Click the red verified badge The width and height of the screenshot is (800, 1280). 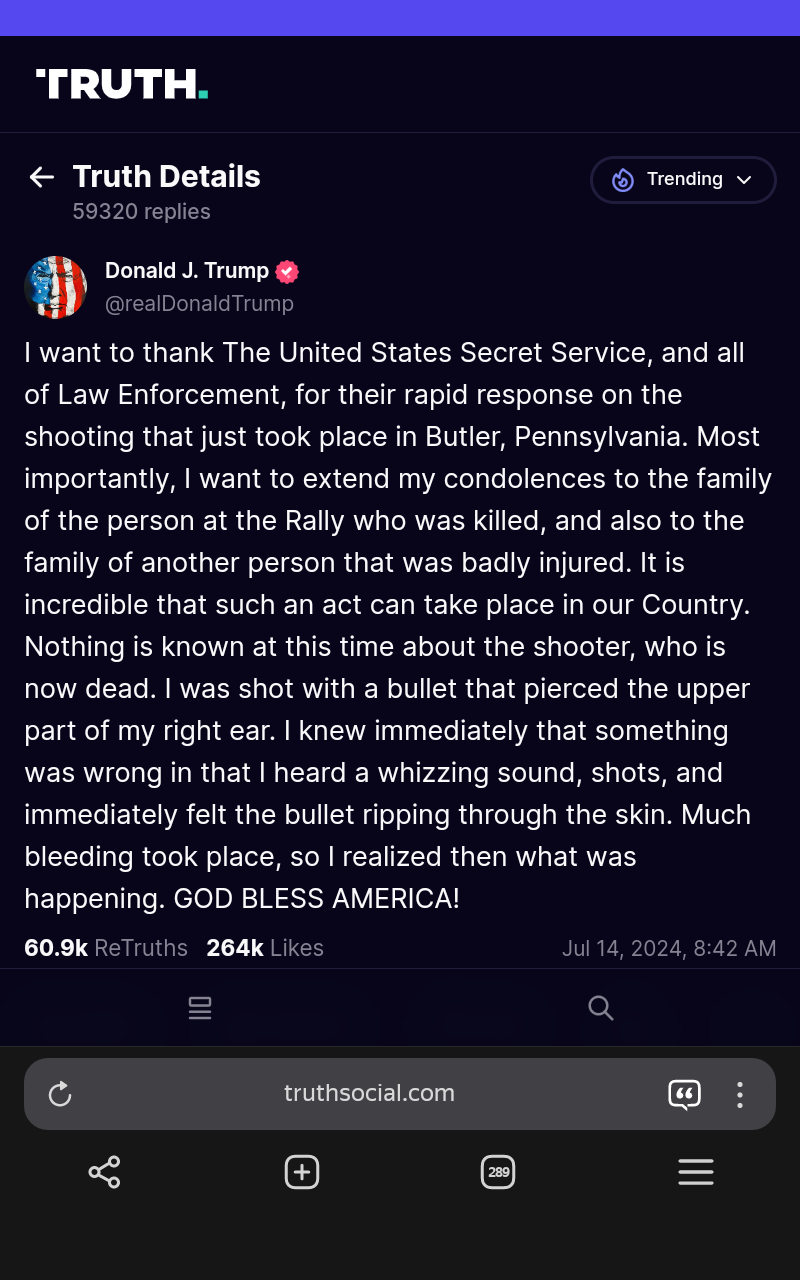click(x=287, y=272)
